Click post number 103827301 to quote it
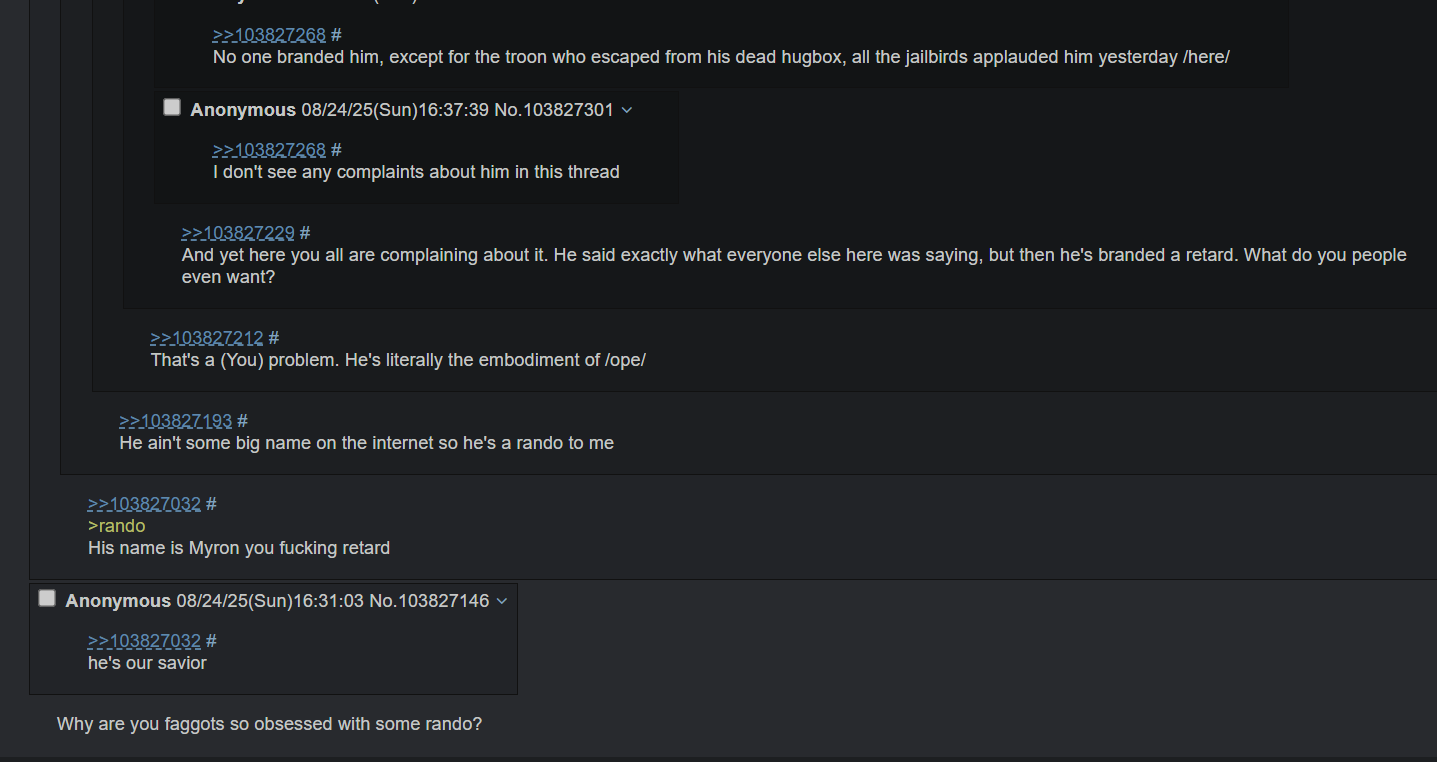 click(567, 110)
